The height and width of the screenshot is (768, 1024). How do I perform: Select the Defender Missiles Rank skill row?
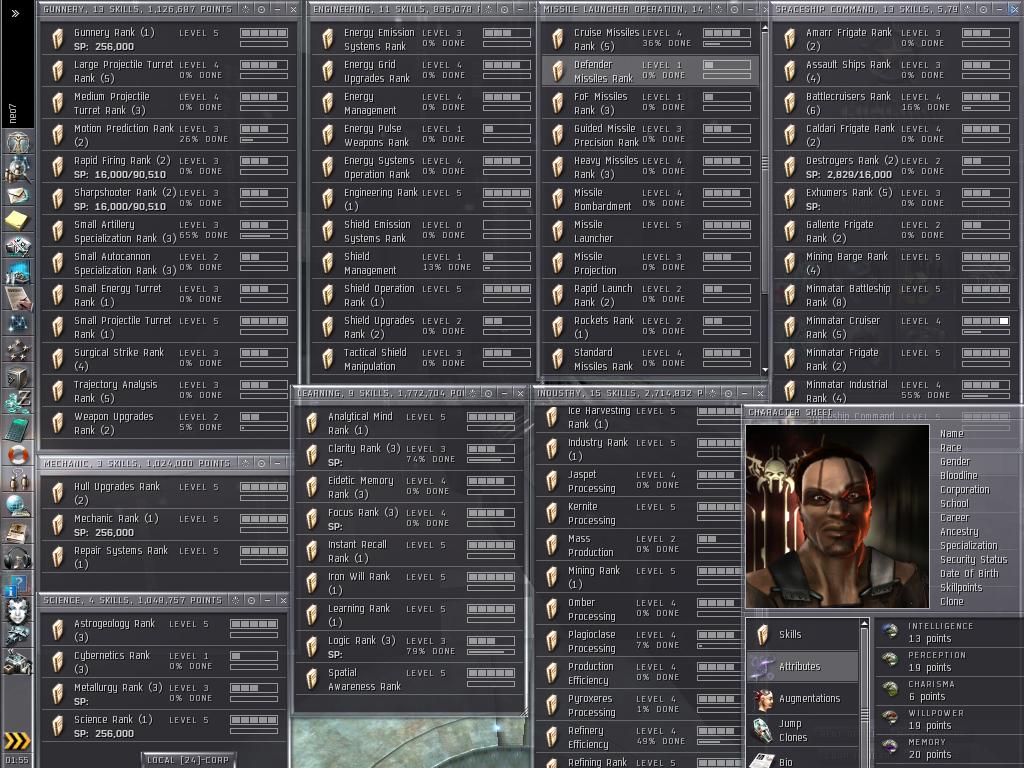[650, 71]
